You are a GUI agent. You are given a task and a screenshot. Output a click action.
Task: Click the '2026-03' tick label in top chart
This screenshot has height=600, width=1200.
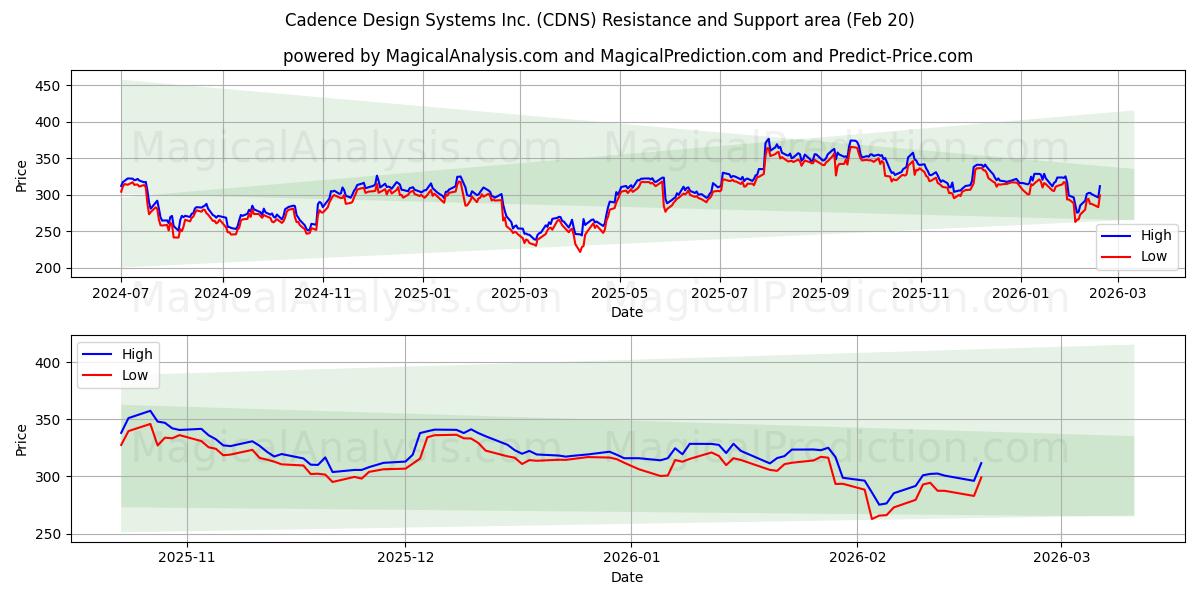tap(1118, 295)
